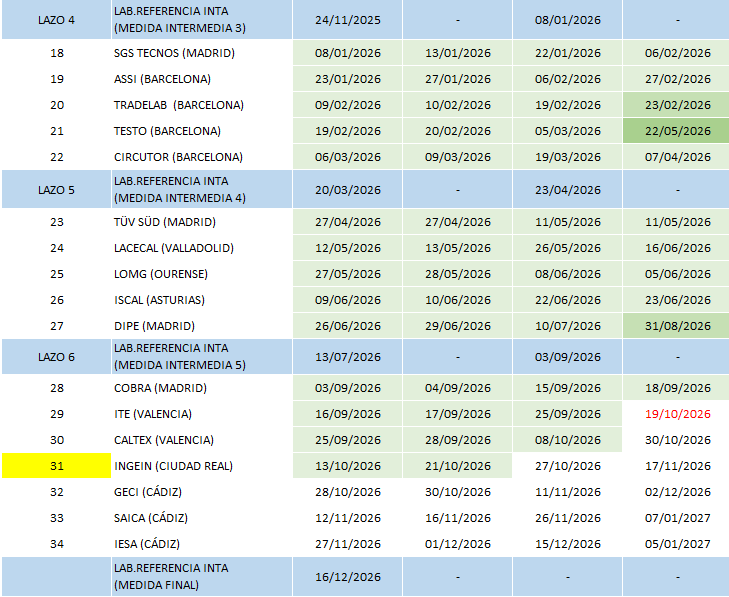
Task: Select GECI (CÁDIZ) cell
Action: point(202,492)
